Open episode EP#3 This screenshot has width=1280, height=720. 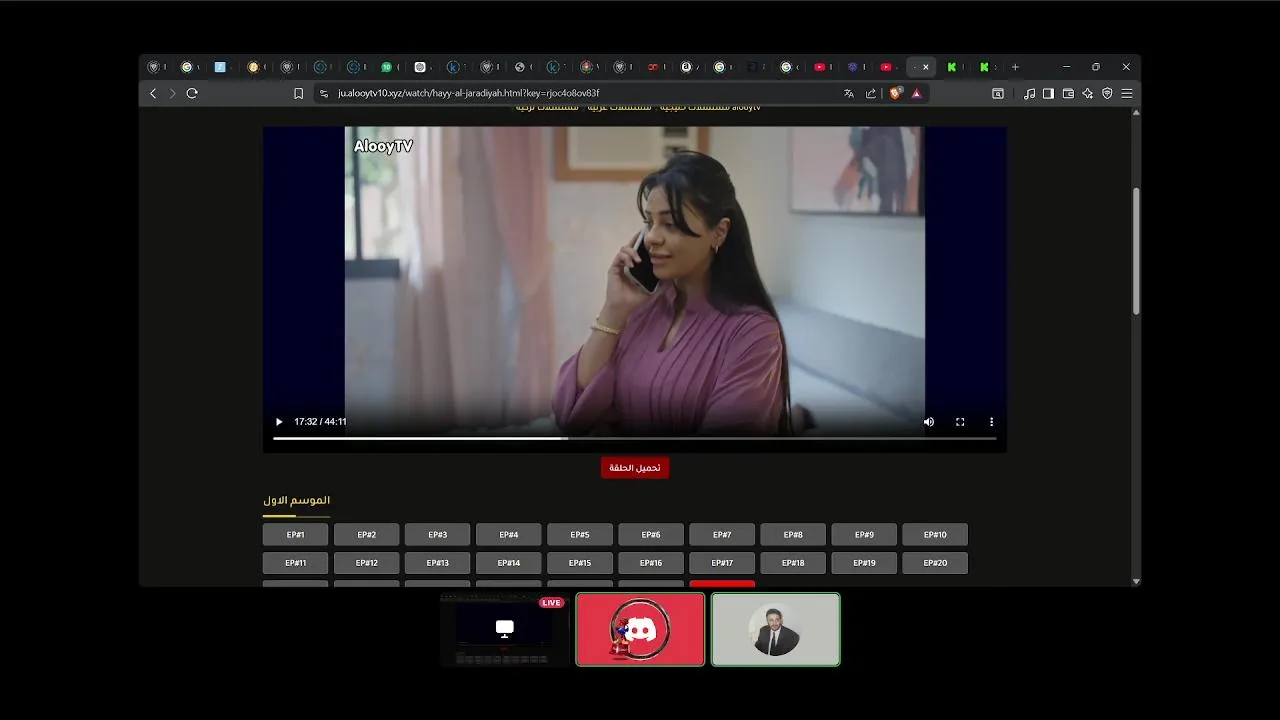[x=437, y=535]
